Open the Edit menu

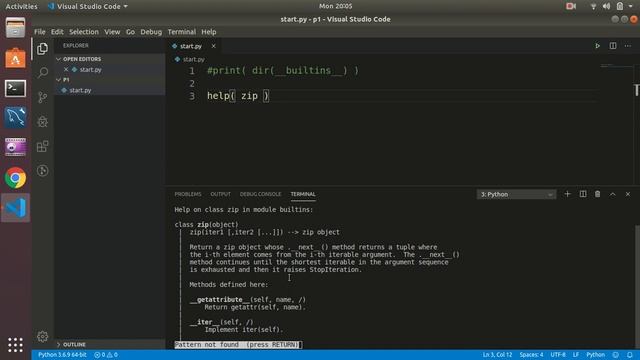coord(57,32)
